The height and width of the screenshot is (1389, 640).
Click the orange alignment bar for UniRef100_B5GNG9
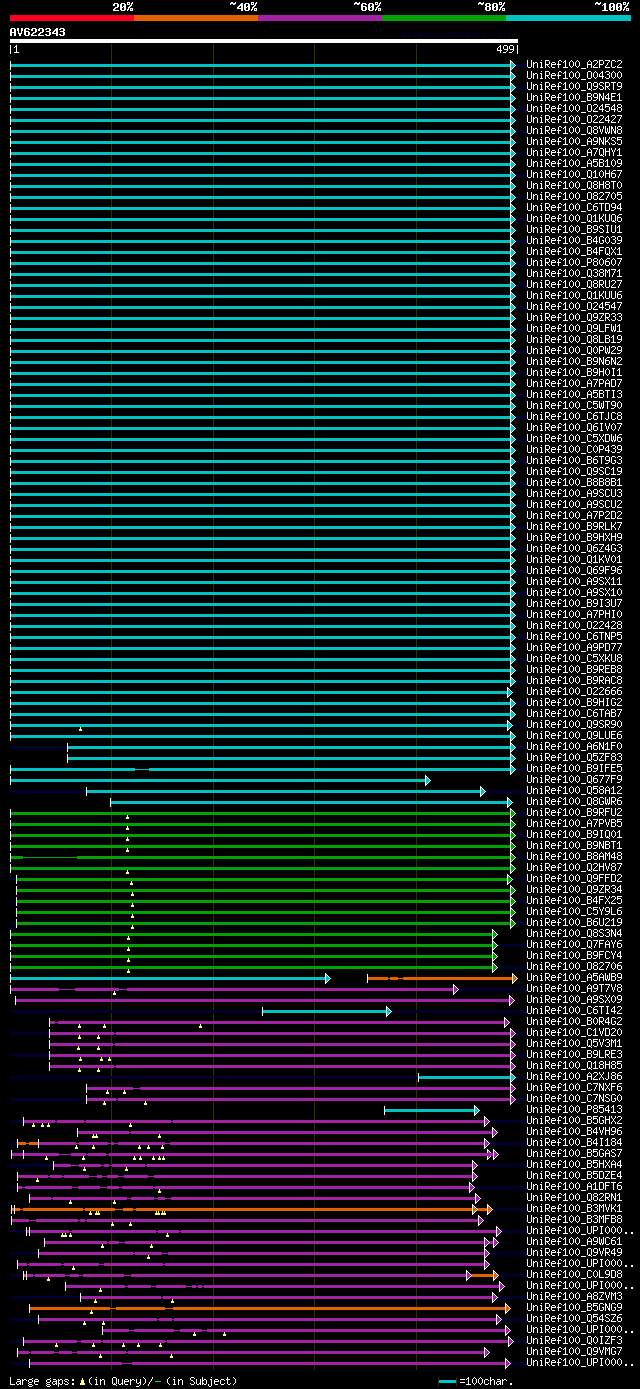270,1308
